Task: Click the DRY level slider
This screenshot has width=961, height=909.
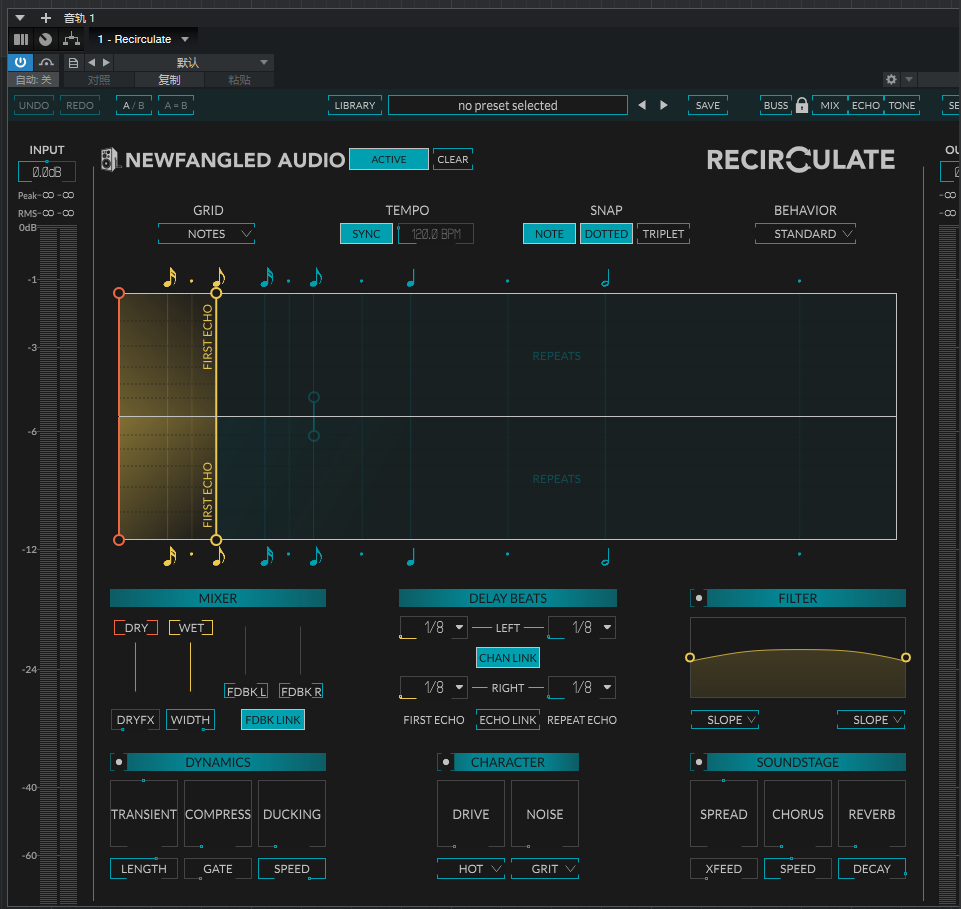Action: [x=135, y=667]
